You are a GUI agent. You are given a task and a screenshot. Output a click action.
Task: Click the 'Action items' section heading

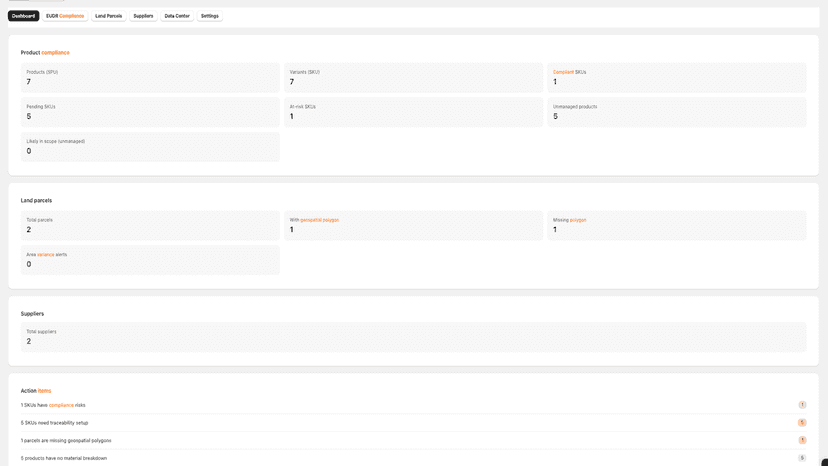click(x=36, y=390)
